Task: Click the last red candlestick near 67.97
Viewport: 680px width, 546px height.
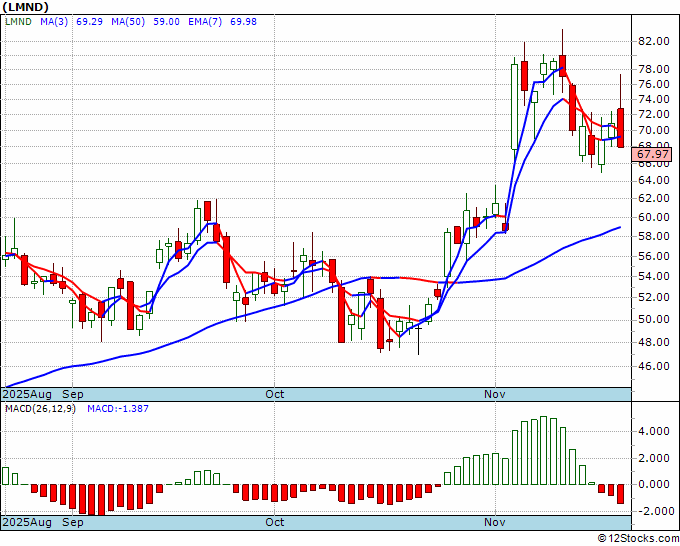Action: click(621, 128)
